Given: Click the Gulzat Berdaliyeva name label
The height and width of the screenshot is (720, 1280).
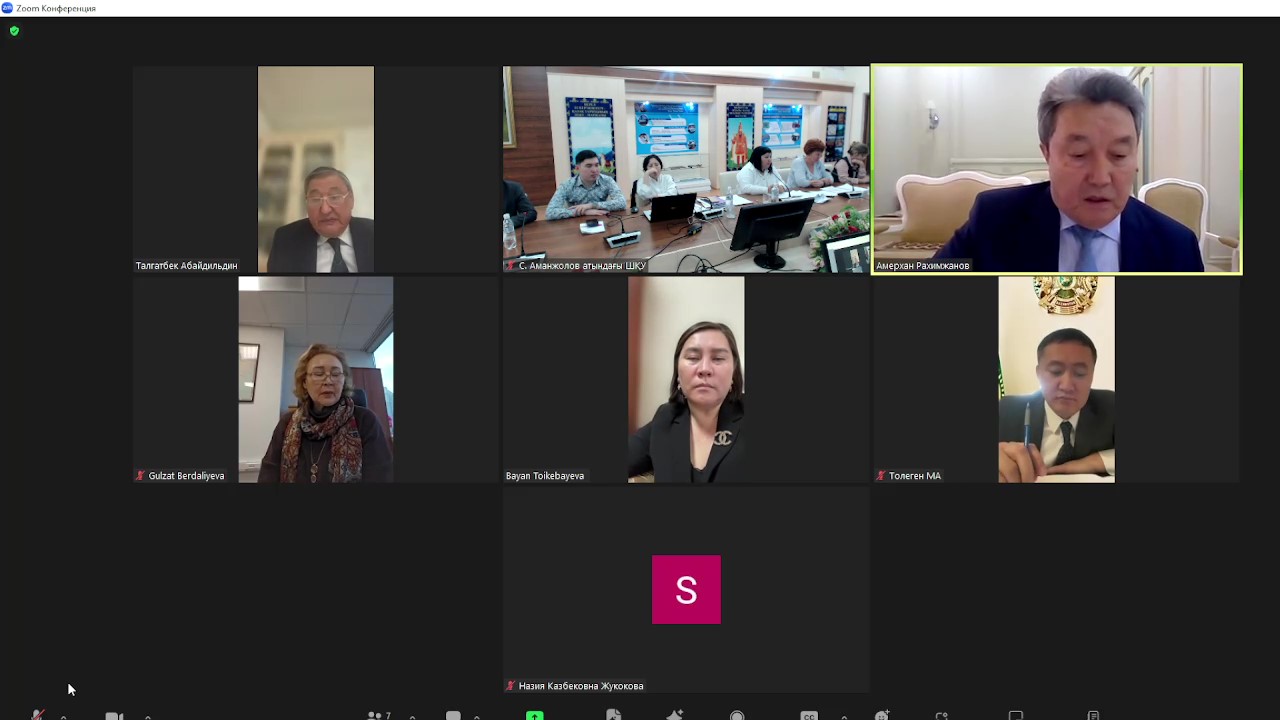Looking at the screenshot, I should [186, 476].
